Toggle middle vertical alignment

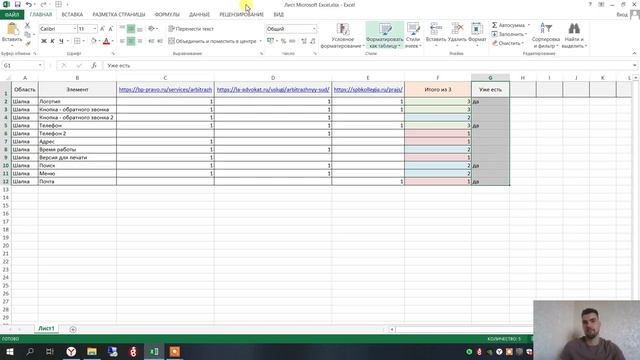point(131,29)
